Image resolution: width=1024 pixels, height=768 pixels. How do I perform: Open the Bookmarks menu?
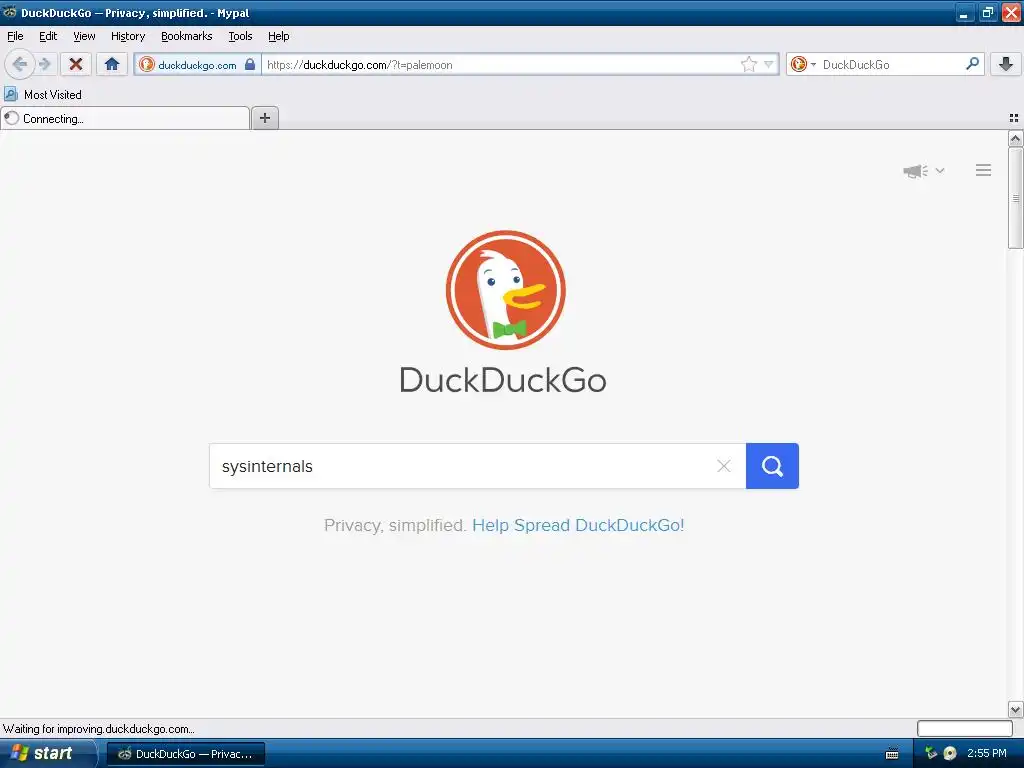click(187, 36)
